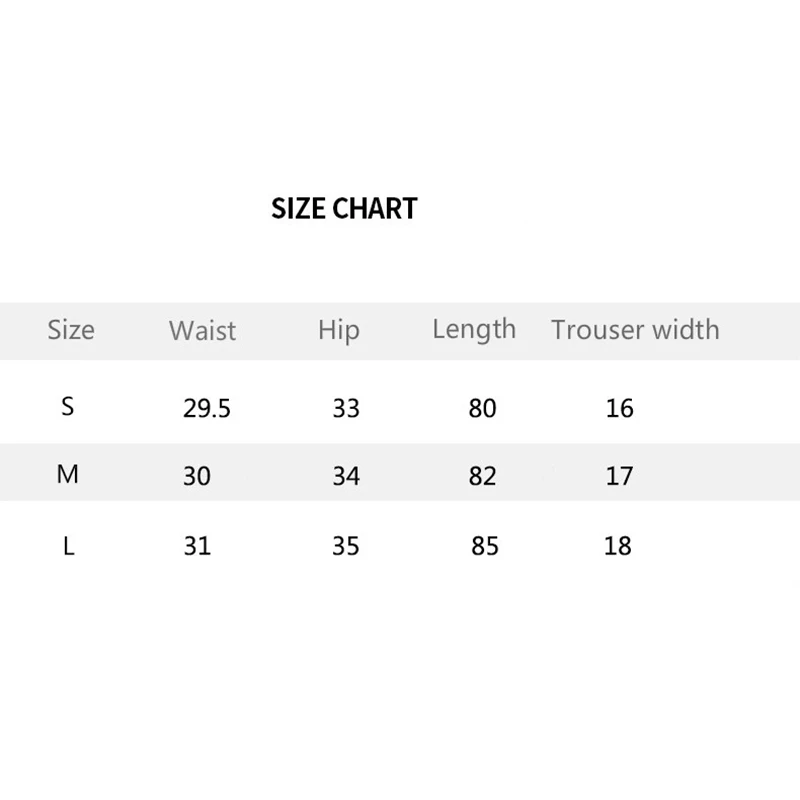Select the M size row label
Viewport: 800px width, 800px height.
coord(68,475)
